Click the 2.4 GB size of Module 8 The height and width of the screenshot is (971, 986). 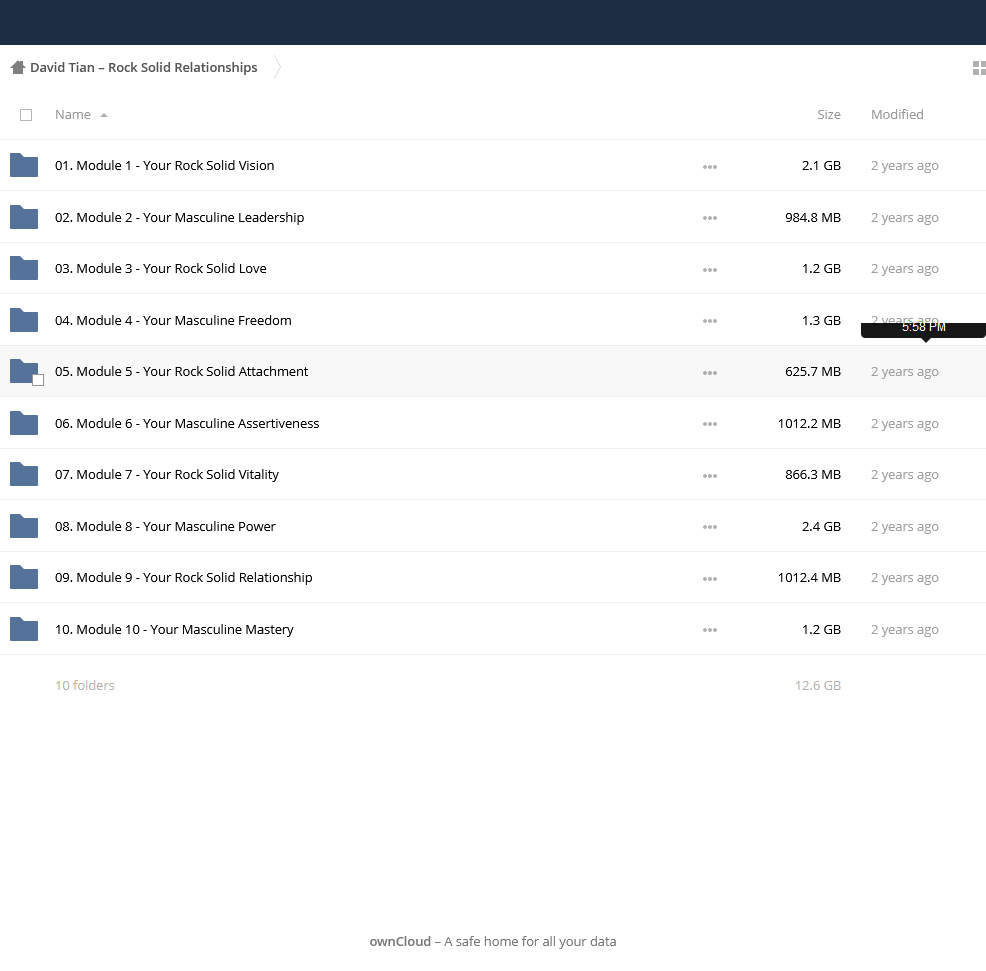821,526
